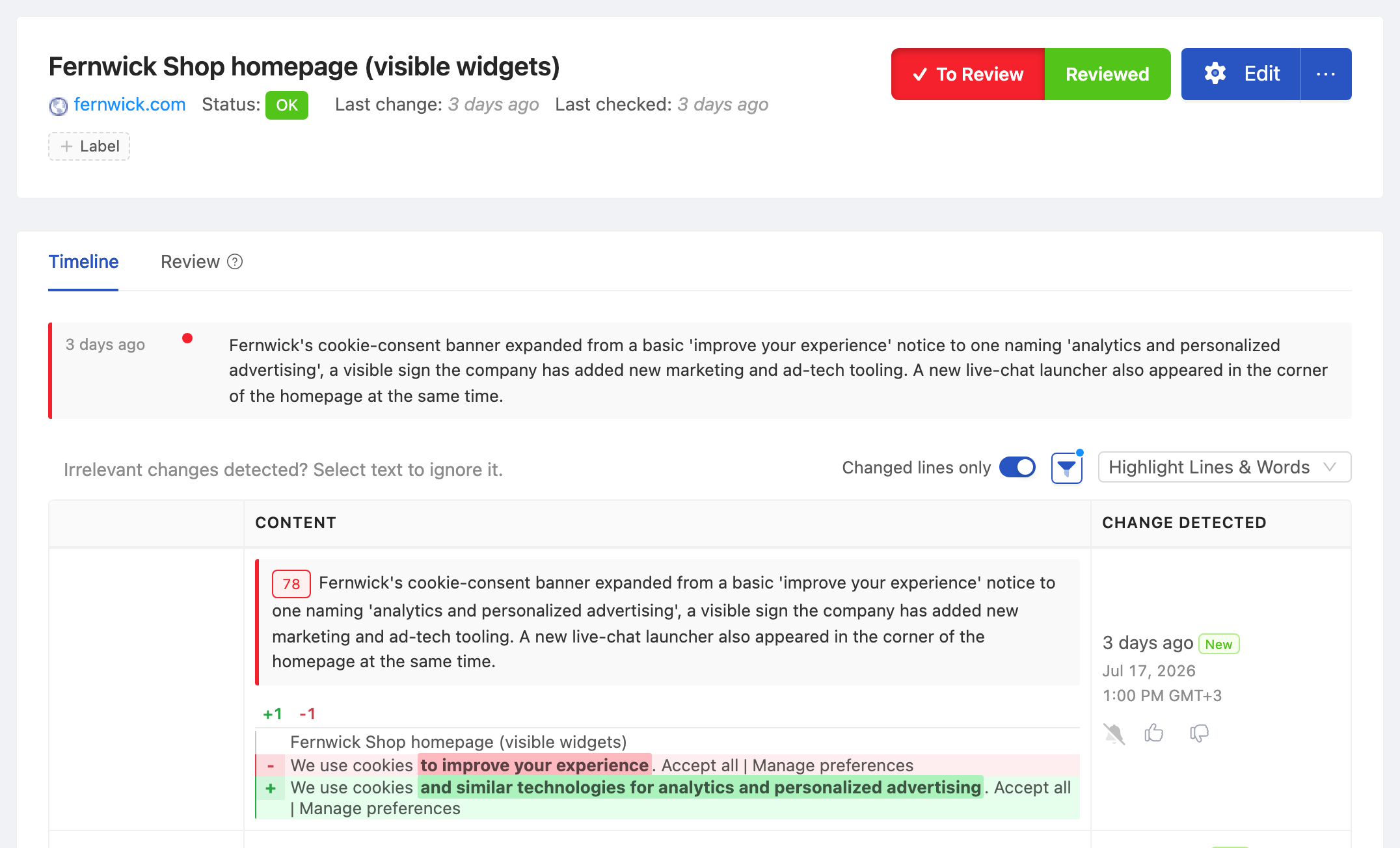
Task: Mark the page as To Review
Action: coord(968,74)
